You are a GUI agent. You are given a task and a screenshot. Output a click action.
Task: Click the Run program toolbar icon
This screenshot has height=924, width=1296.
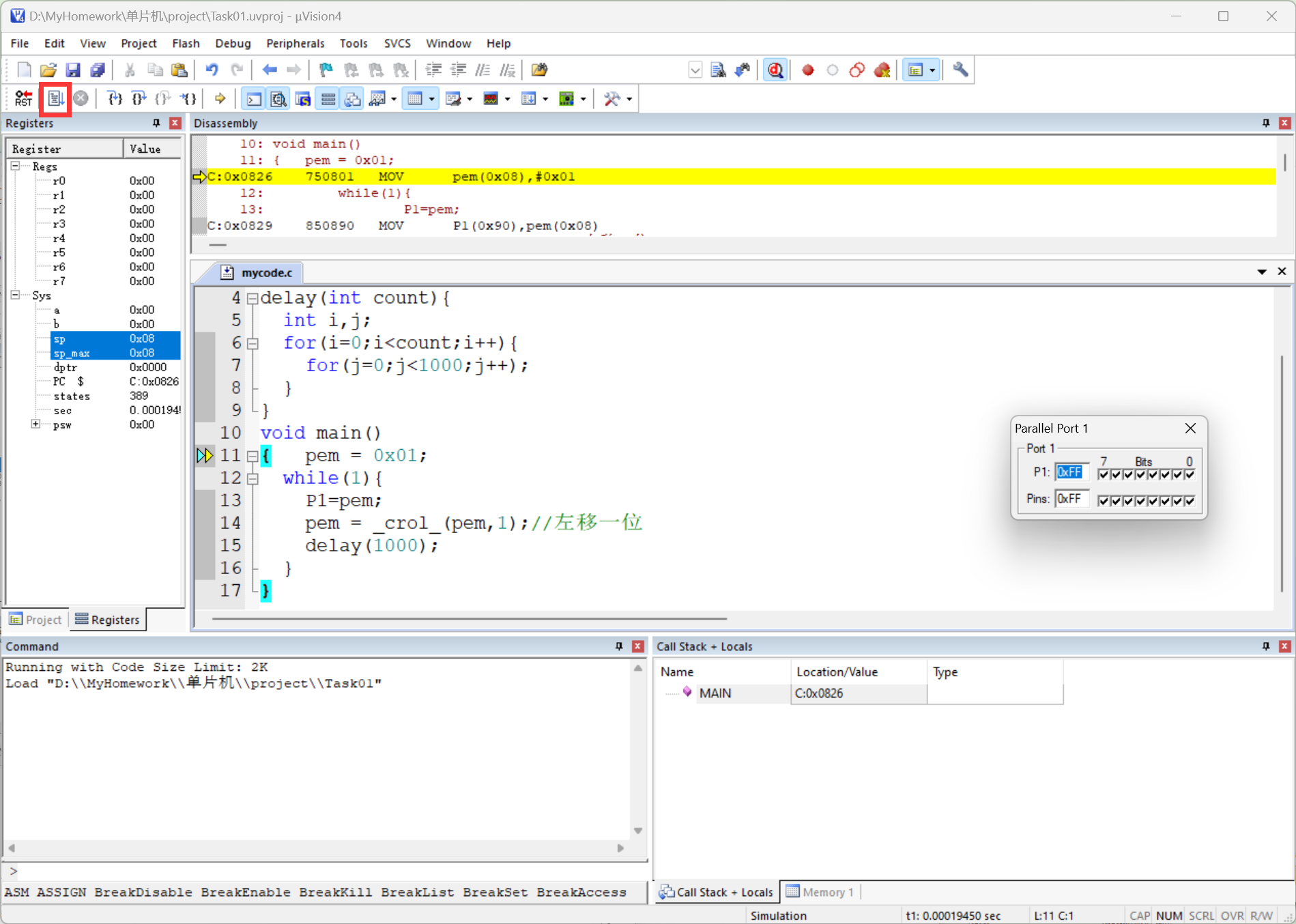pyautogui.click(x=56, y=99)
